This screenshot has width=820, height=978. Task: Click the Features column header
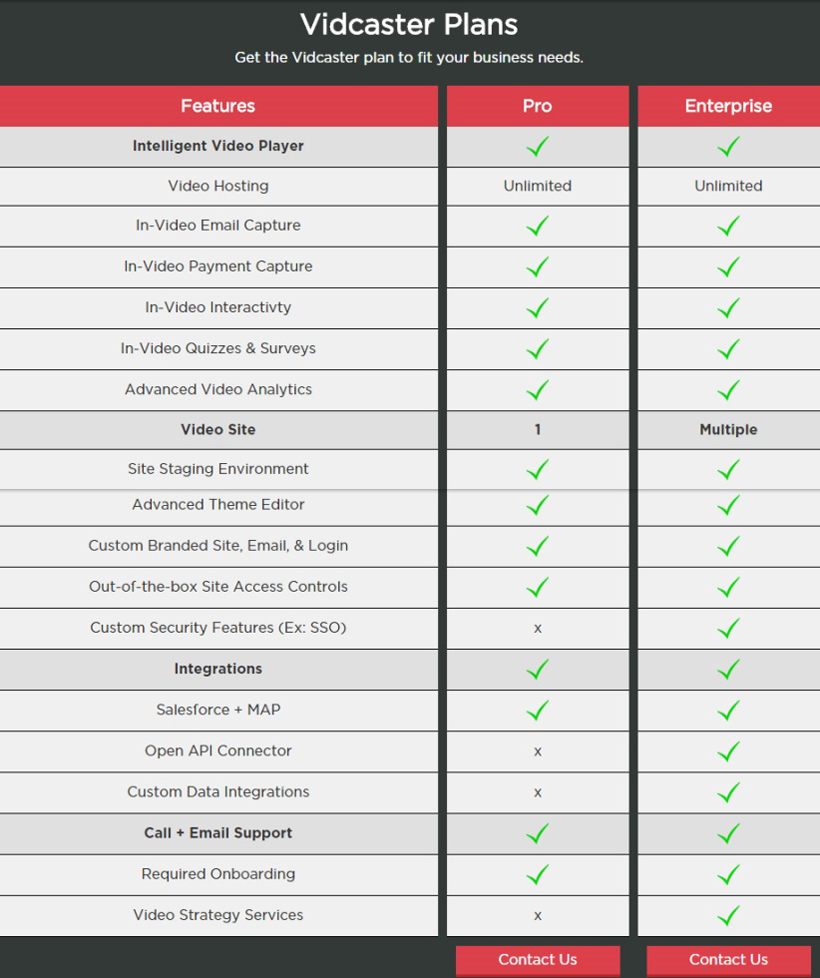pyautogui.click(x=218, y=106)
